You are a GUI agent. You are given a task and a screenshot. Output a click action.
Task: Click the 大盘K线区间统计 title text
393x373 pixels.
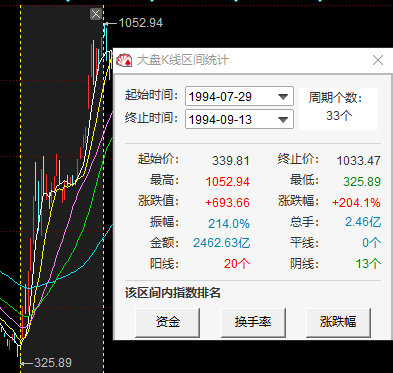pyautogui.click(x=183, y=60)
